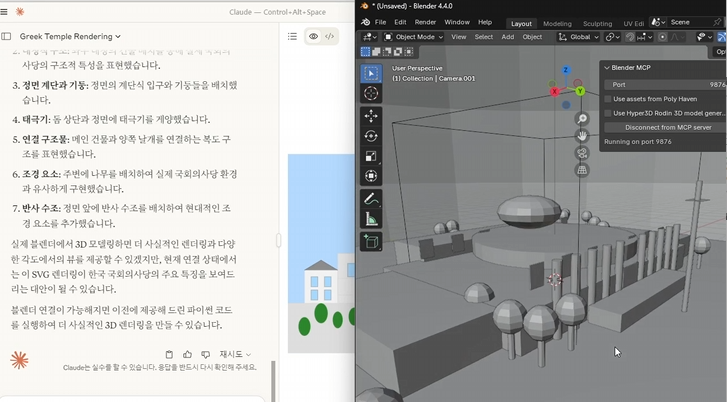
Task: Select the Transform tool in Blender toolbar
Action: [371, 176]
